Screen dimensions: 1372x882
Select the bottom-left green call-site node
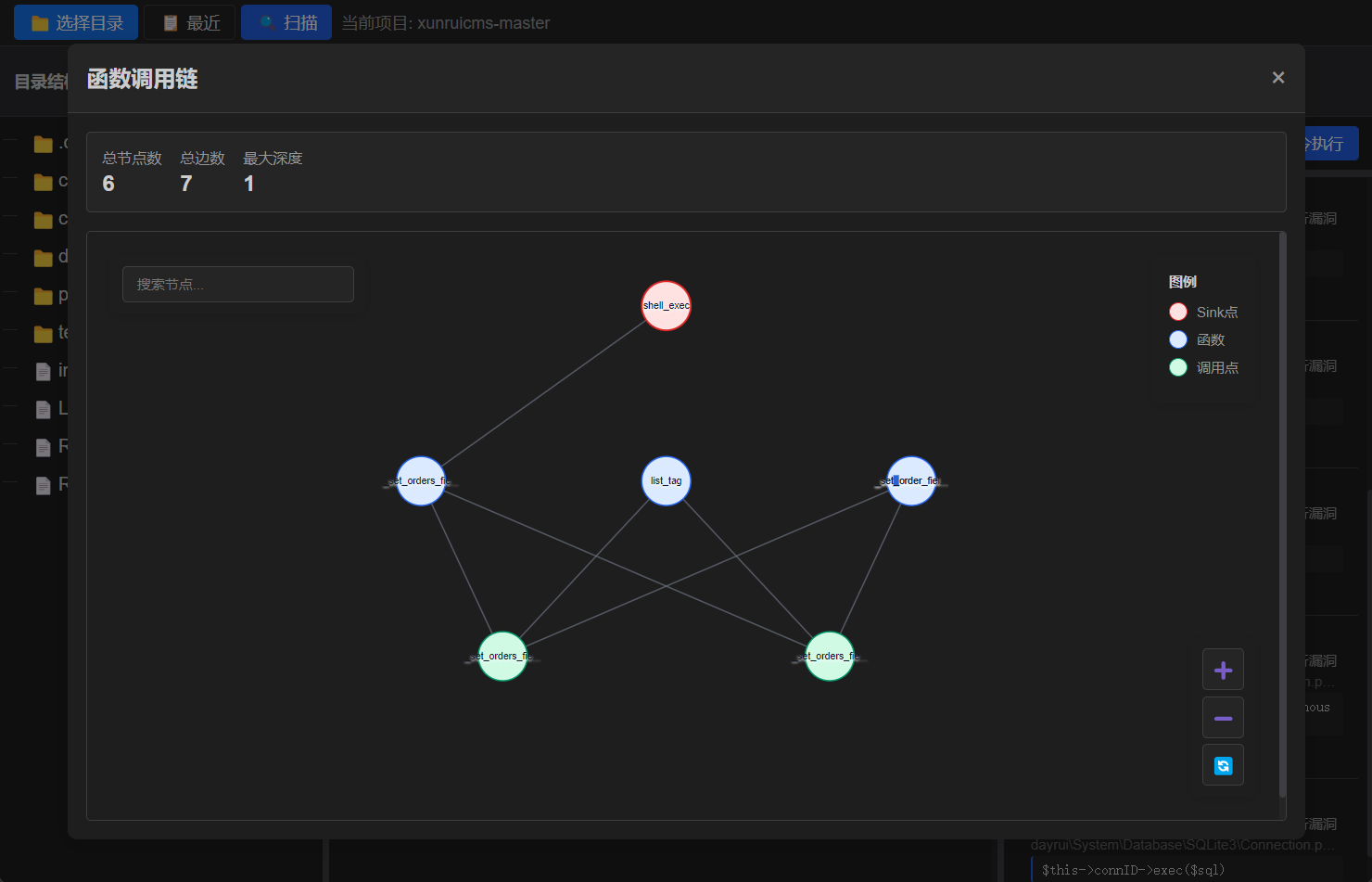502,656
